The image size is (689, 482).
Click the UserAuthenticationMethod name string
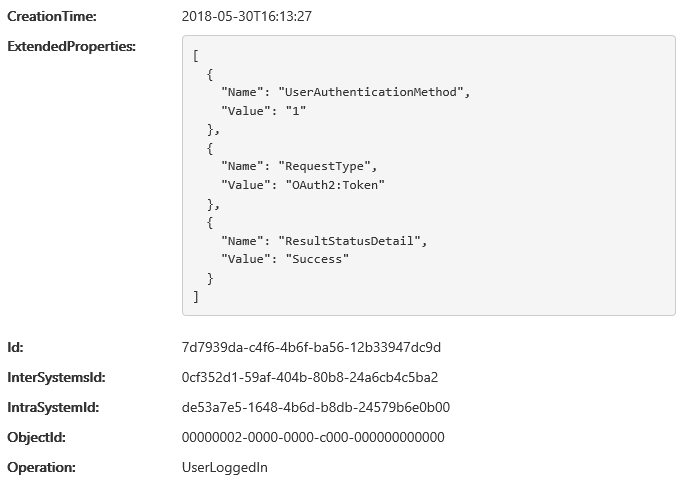coord(370,92)
